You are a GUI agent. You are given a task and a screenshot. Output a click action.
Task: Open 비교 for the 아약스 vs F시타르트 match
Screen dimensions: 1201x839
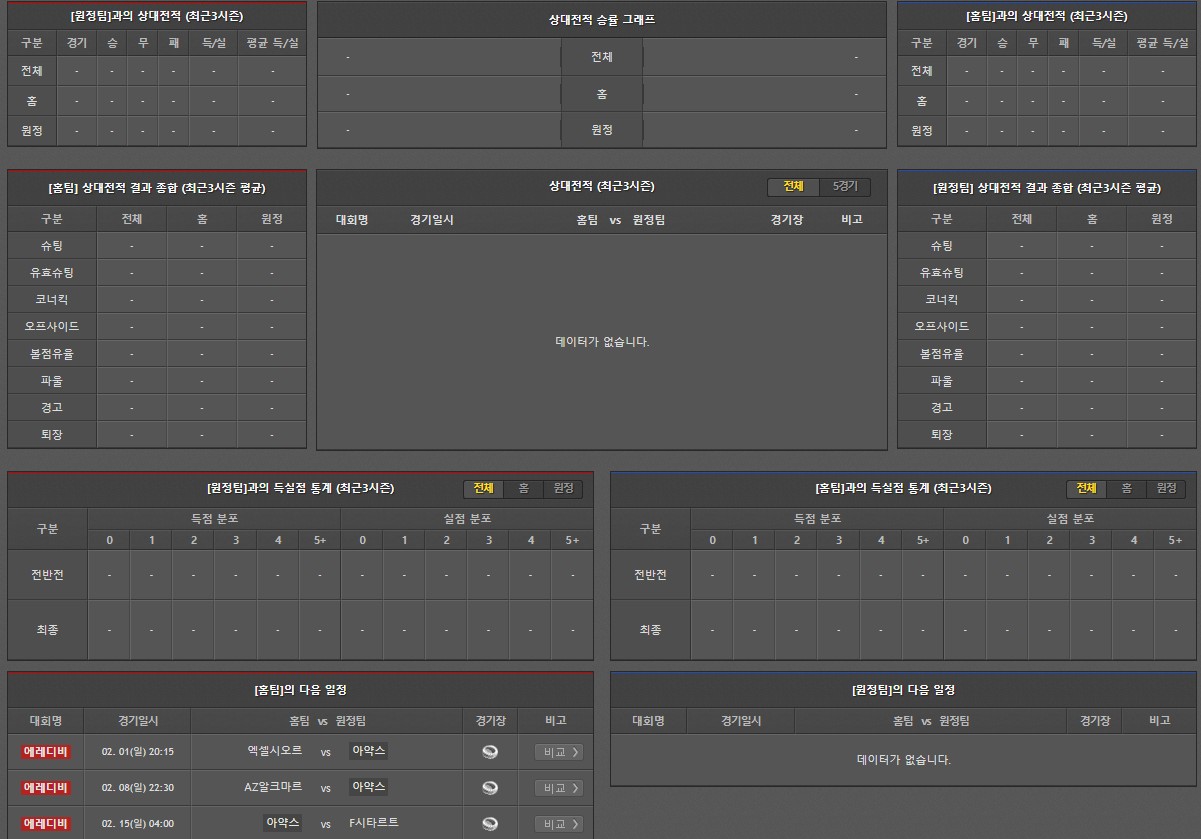click(x=558, y=824)
